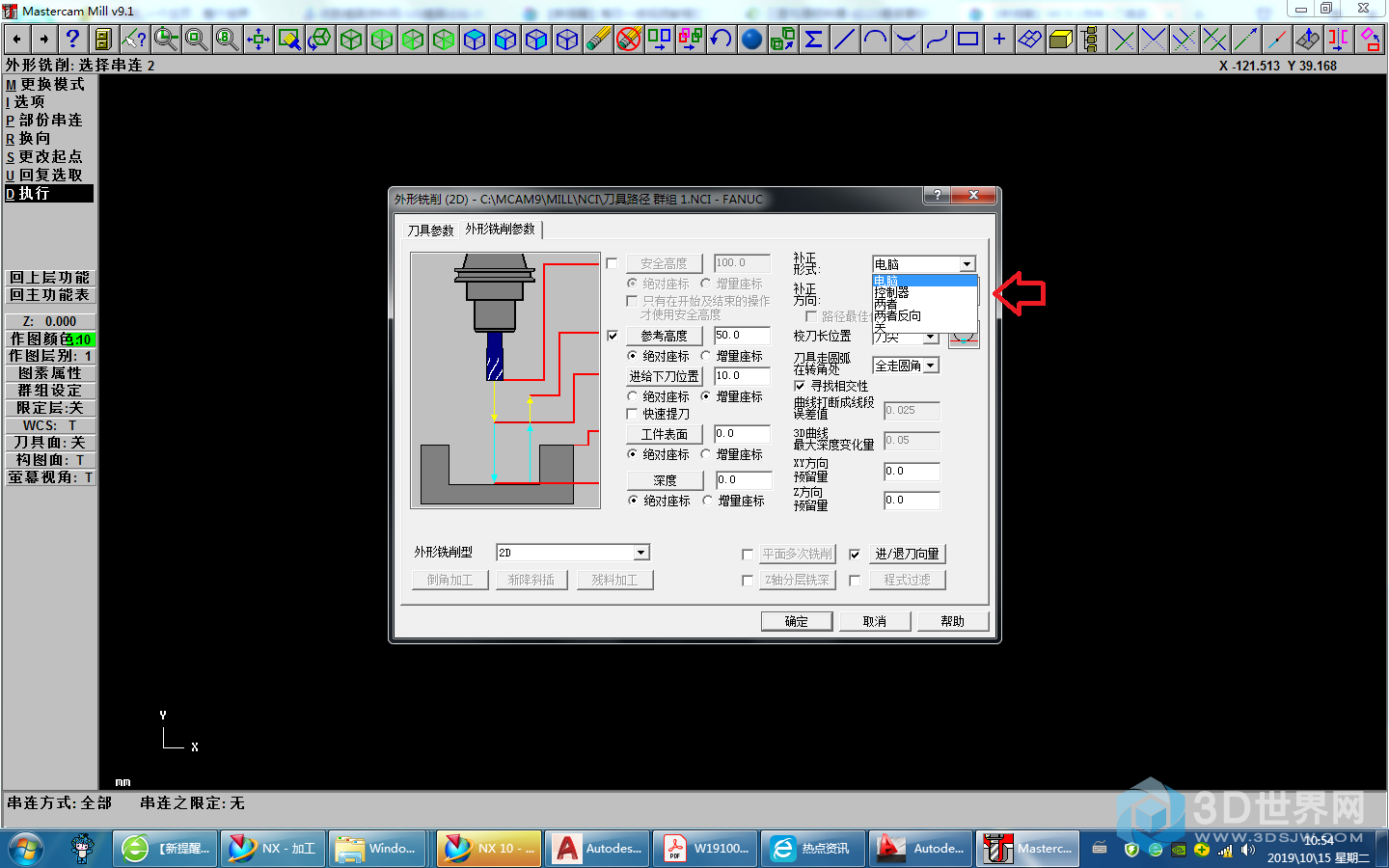Screen dimensions: 1389x868
Task: Select 更换模式 in side menu
Action: pos(48,84)
